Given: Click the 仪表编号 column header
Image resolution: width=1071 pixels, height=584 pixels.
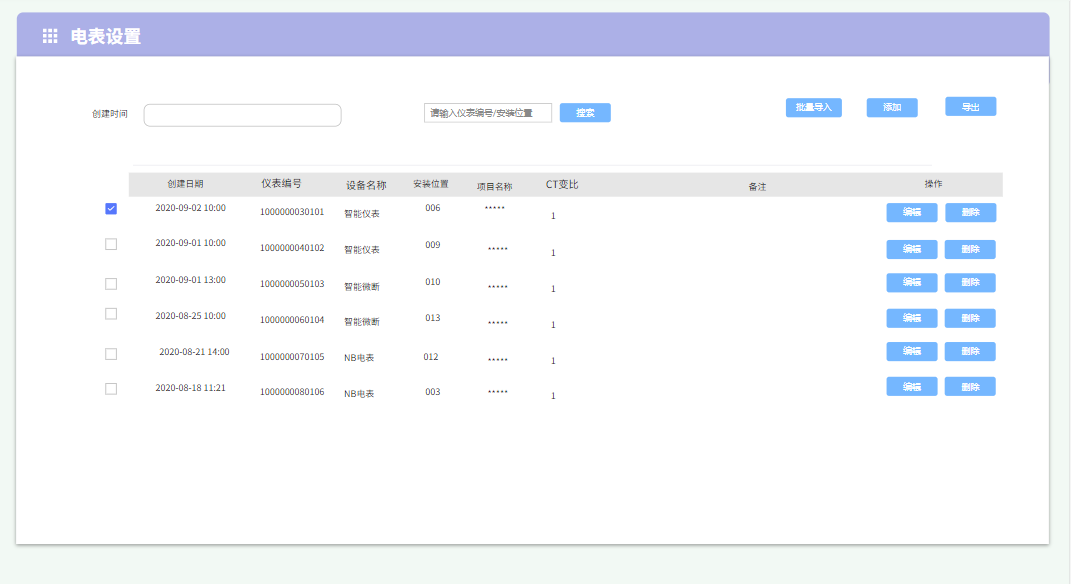Looking at the screenshot, I should coord(281,184).
